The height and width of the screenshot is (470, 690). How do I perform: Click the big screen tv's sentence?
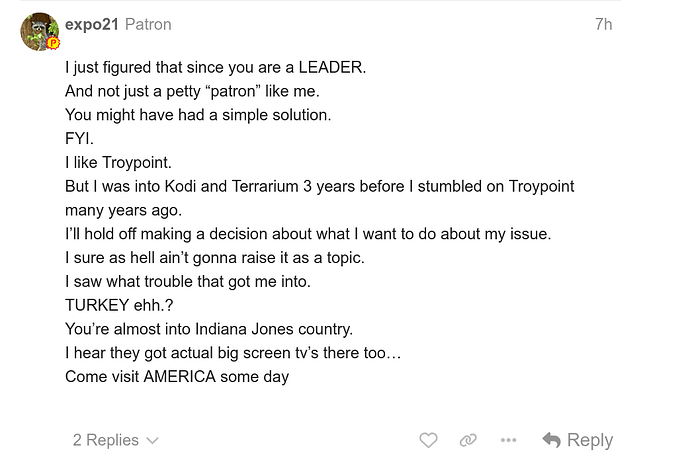[x=232, y=352]
